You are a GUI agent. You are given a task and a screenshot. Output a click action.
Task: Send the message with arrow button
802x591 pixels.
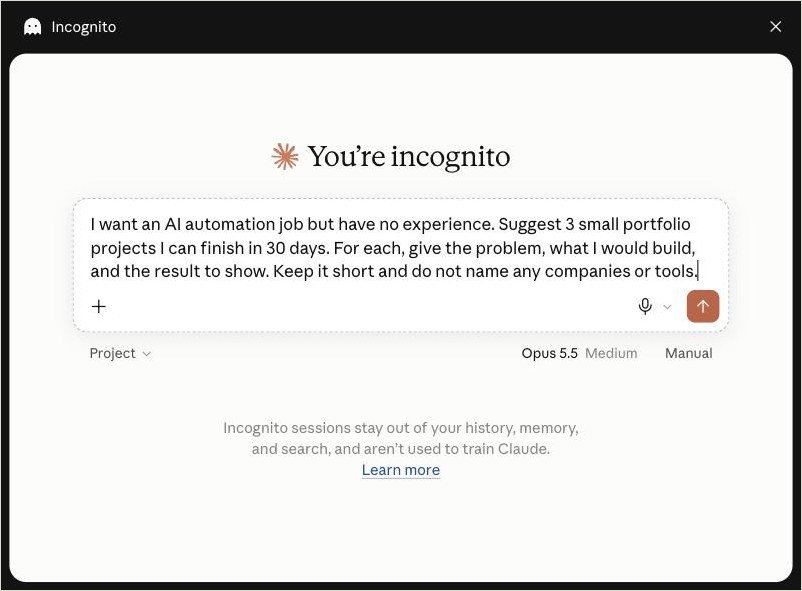(x=703, y=307)
